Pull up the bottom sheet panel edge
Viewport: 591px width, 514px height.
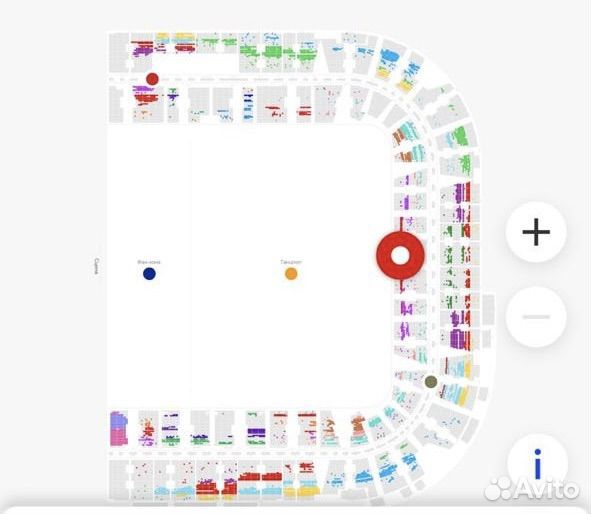point(296,509)
